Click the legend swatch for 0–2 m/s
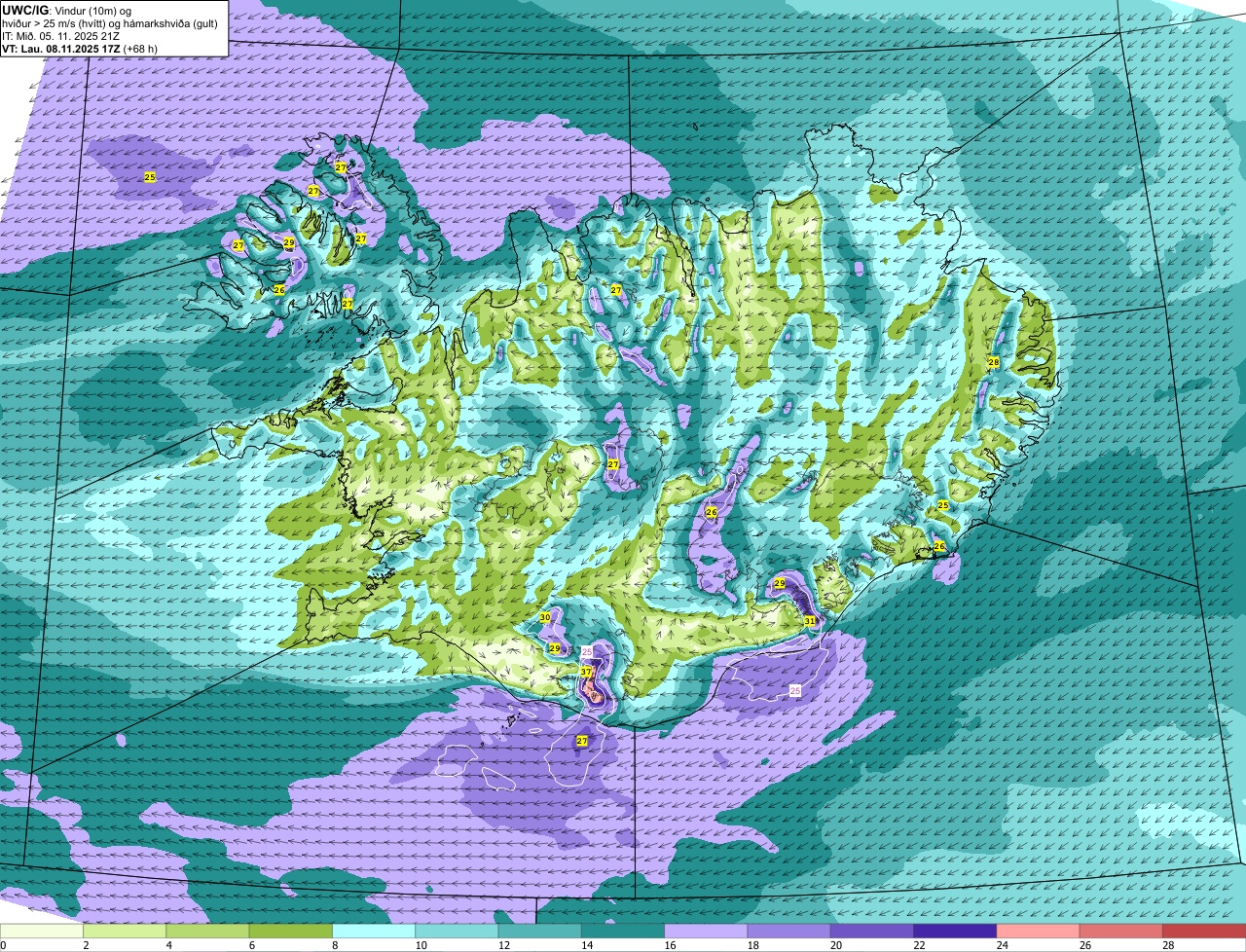The image size is (1246, 952). pyautogui.click(x=42, y=932)
